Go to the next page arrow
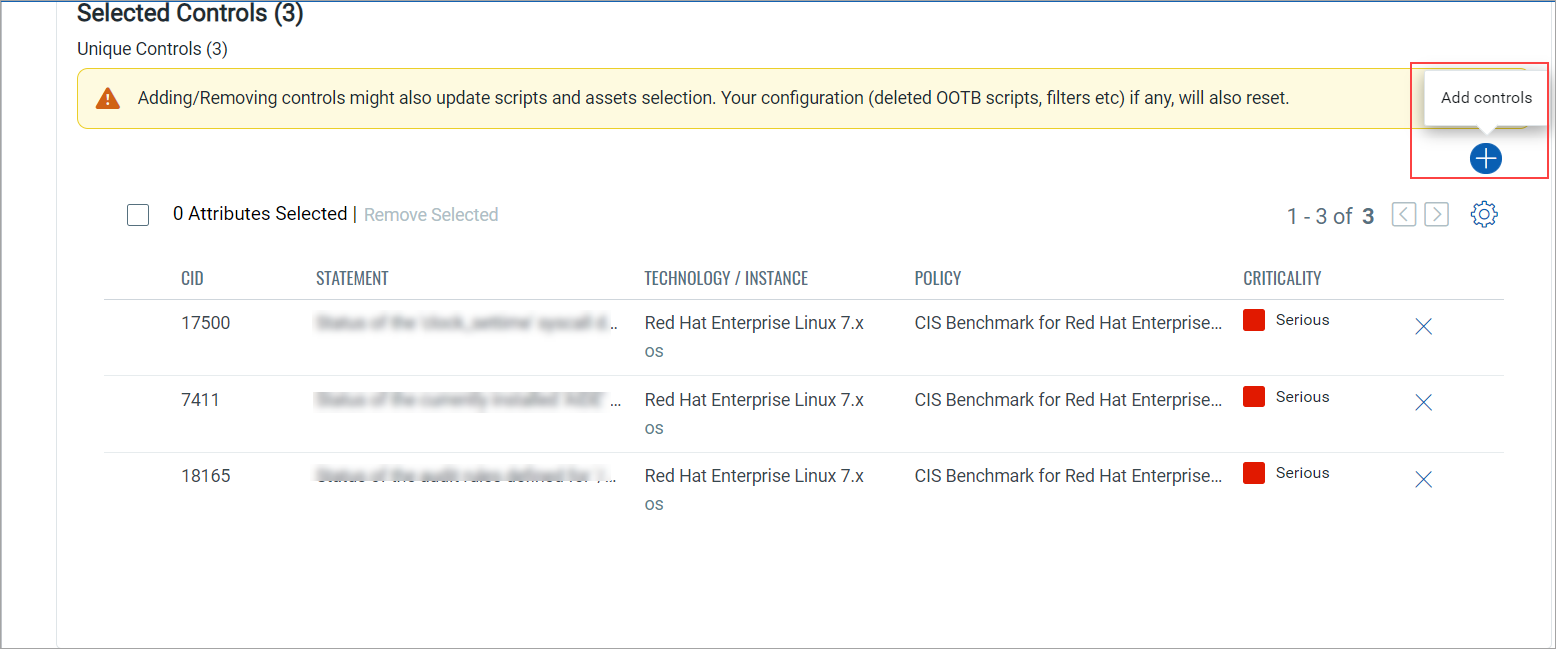1556x649 pixels. coord(1437,214)
